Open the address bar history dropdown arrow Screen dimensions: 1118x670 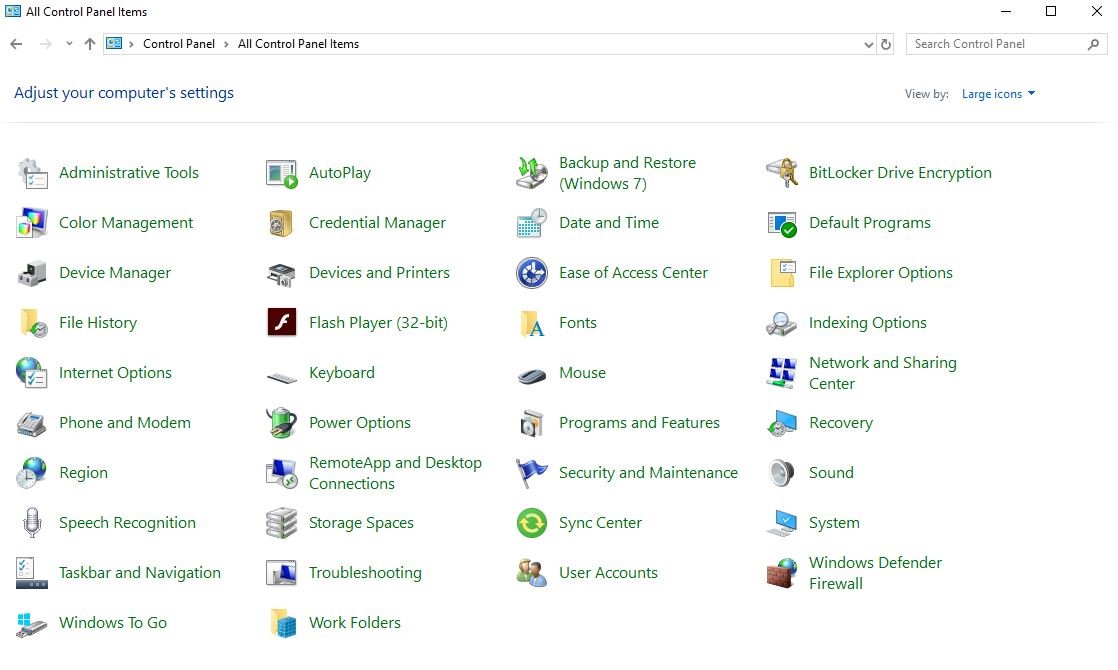(868, 44)
